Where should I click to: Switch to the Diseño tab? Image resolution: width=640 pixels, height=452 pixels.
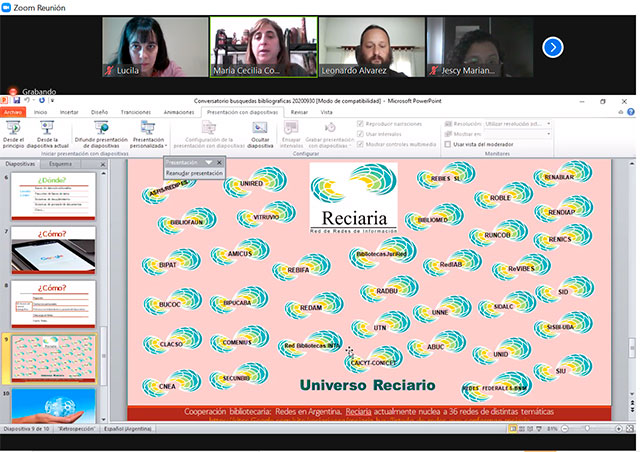99,112
